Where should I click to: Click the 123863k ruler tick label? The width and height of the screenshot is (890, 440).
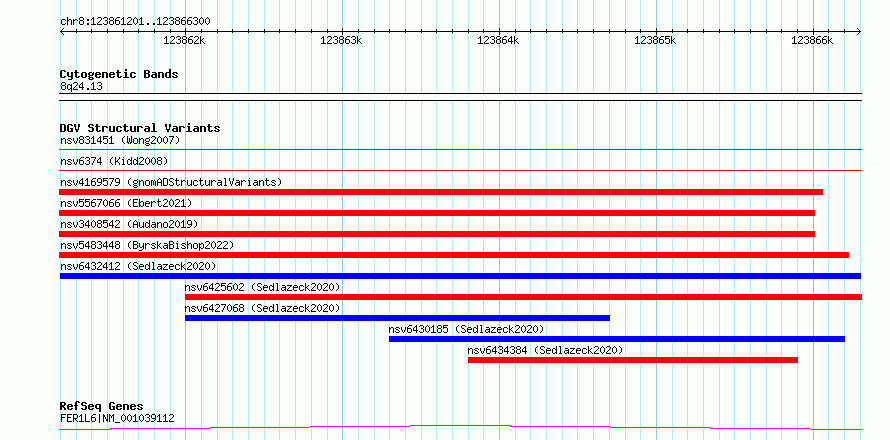[x=341, y=40]
